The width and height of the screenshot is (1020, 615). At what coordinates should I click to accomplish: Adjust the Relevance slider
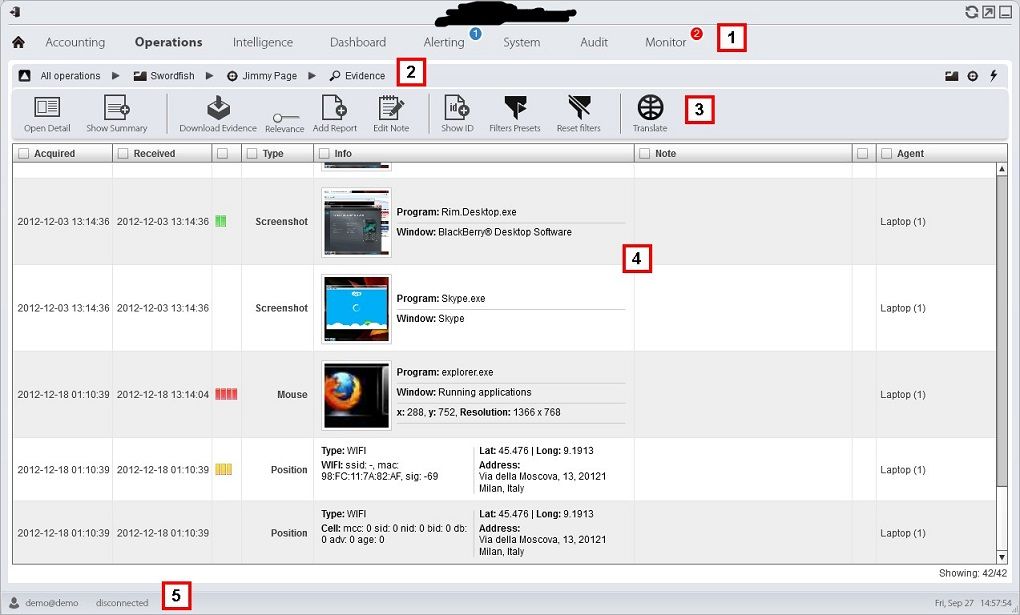coord(286,118)
